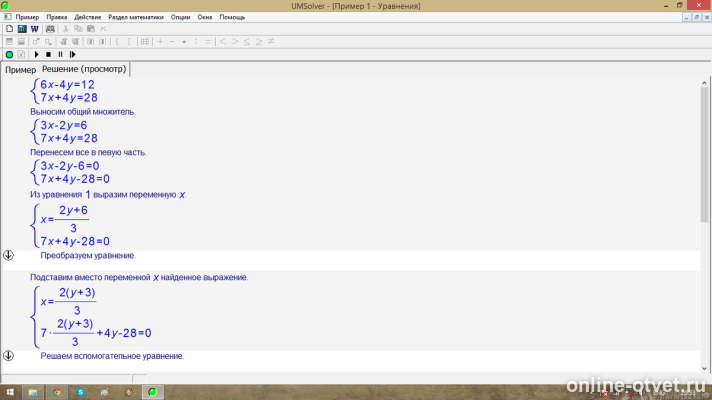Insert parentheses icon
This screenshot has height=400, width=712.
90,42
